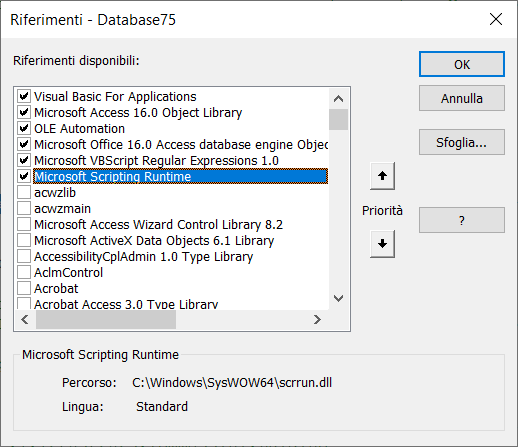Click the list's scroll up arrow

point(338,99)
